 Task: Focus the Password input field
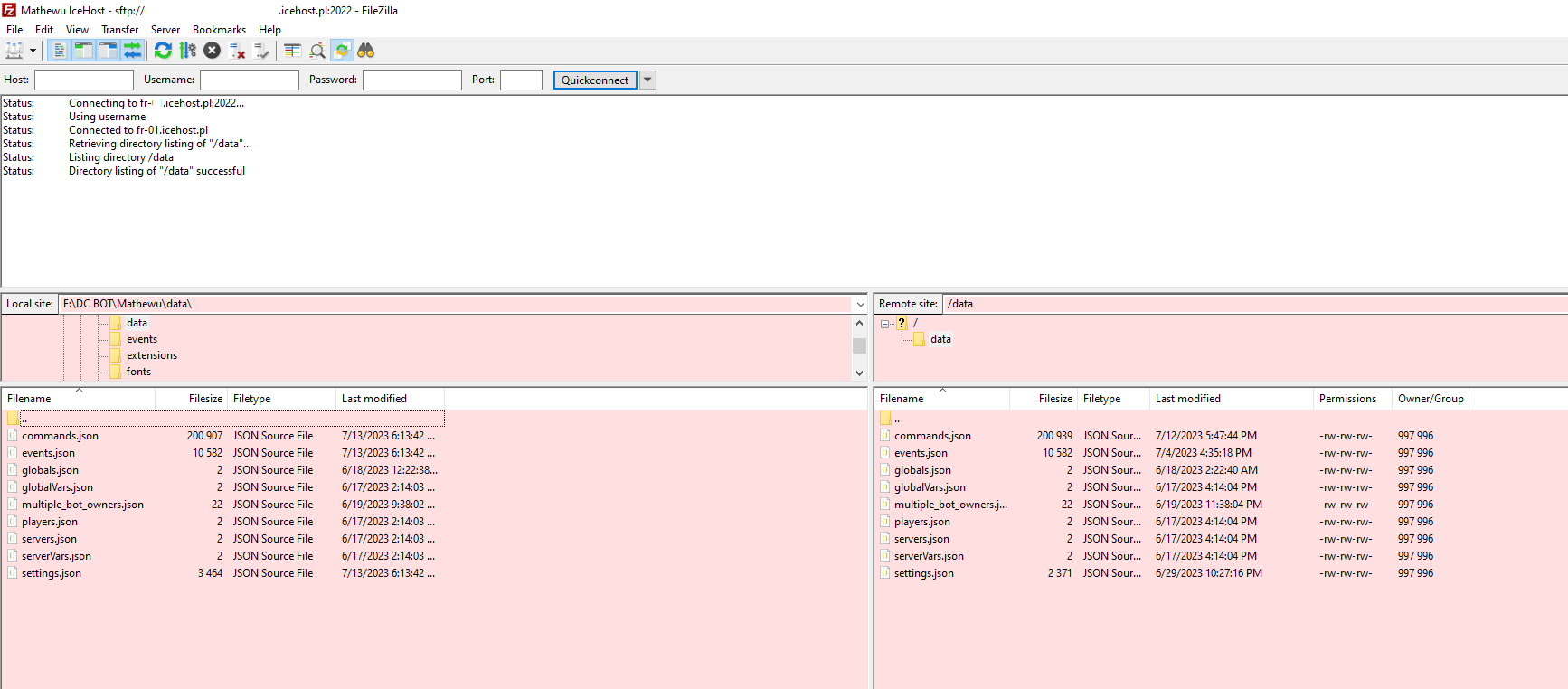(412, 80)
